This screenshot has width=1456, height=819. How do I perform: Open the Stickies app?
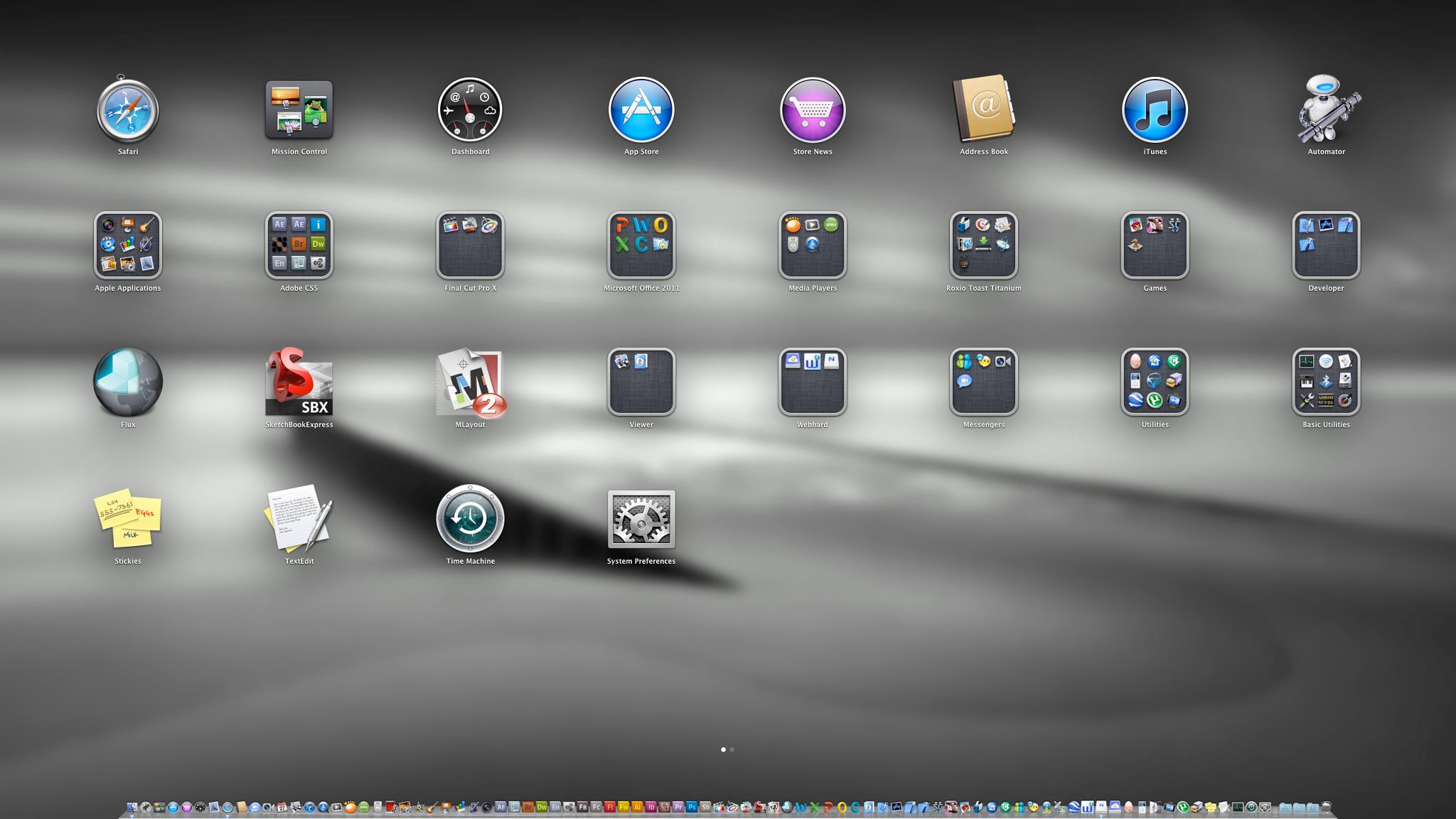(x=128, y=519)
